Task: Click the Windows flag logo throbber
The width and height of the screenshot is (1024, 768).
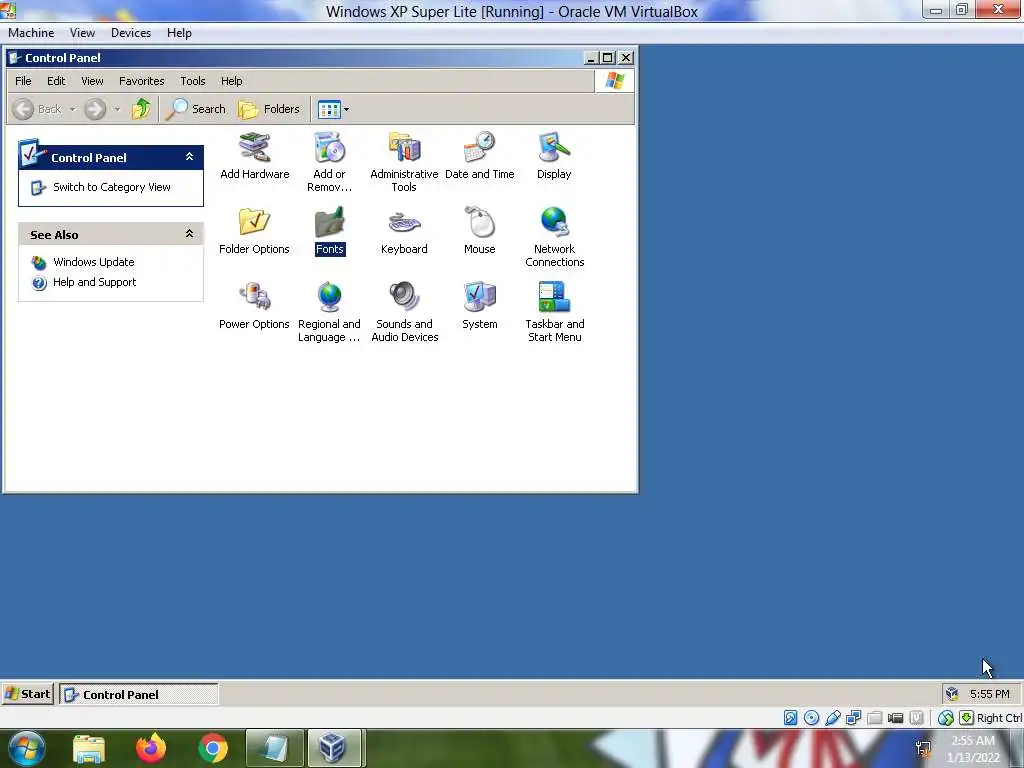Action: (615, 81)
